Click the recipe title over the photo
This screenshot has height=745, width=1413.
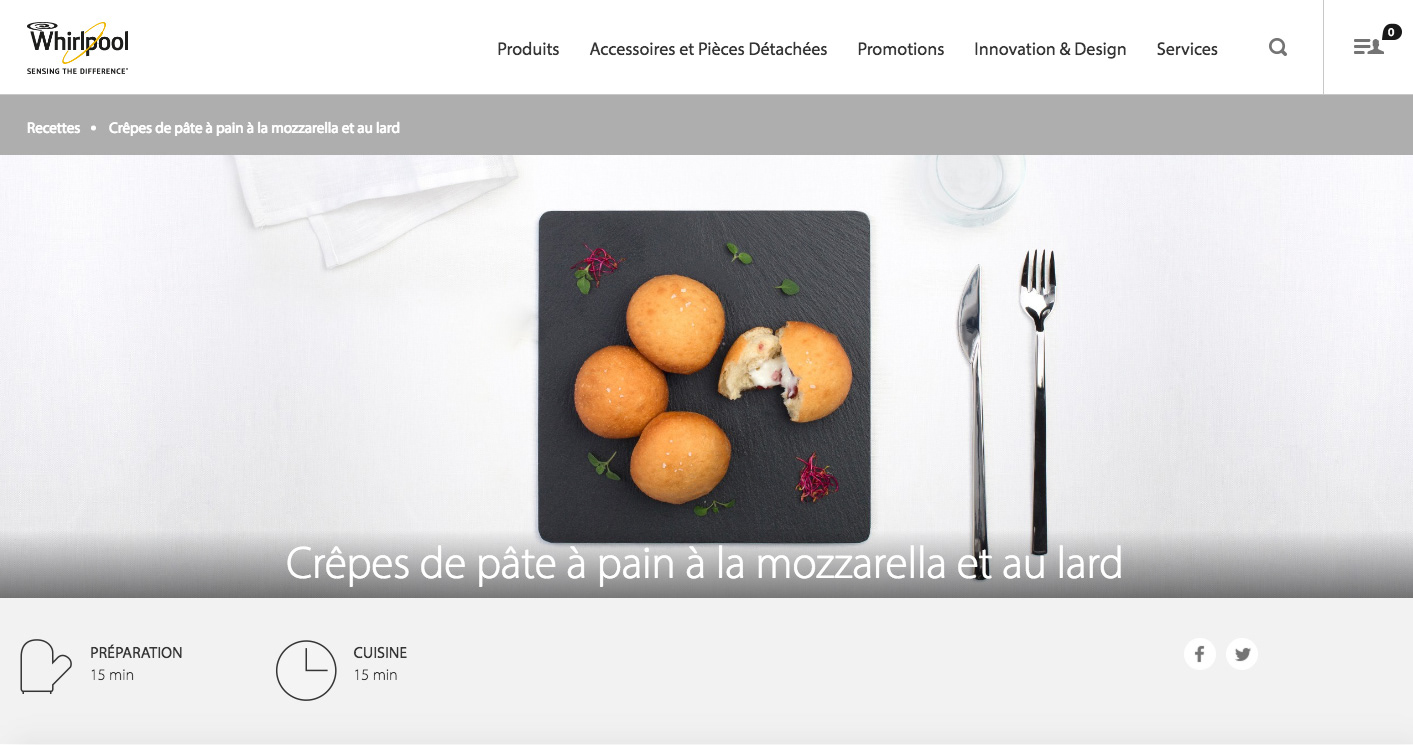point(704,564)
